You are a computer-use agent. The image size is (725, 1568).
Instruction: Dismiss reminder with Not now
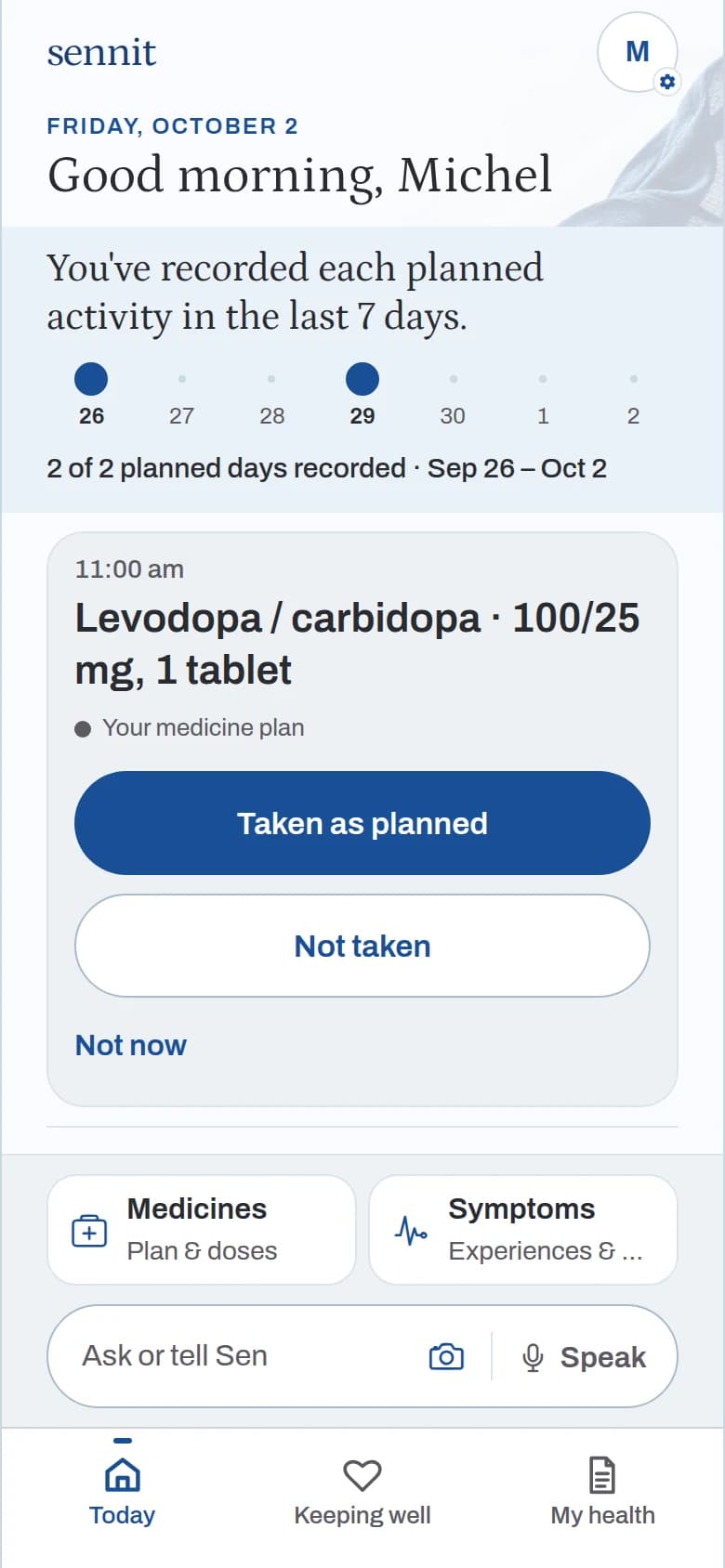[131, 1045]
